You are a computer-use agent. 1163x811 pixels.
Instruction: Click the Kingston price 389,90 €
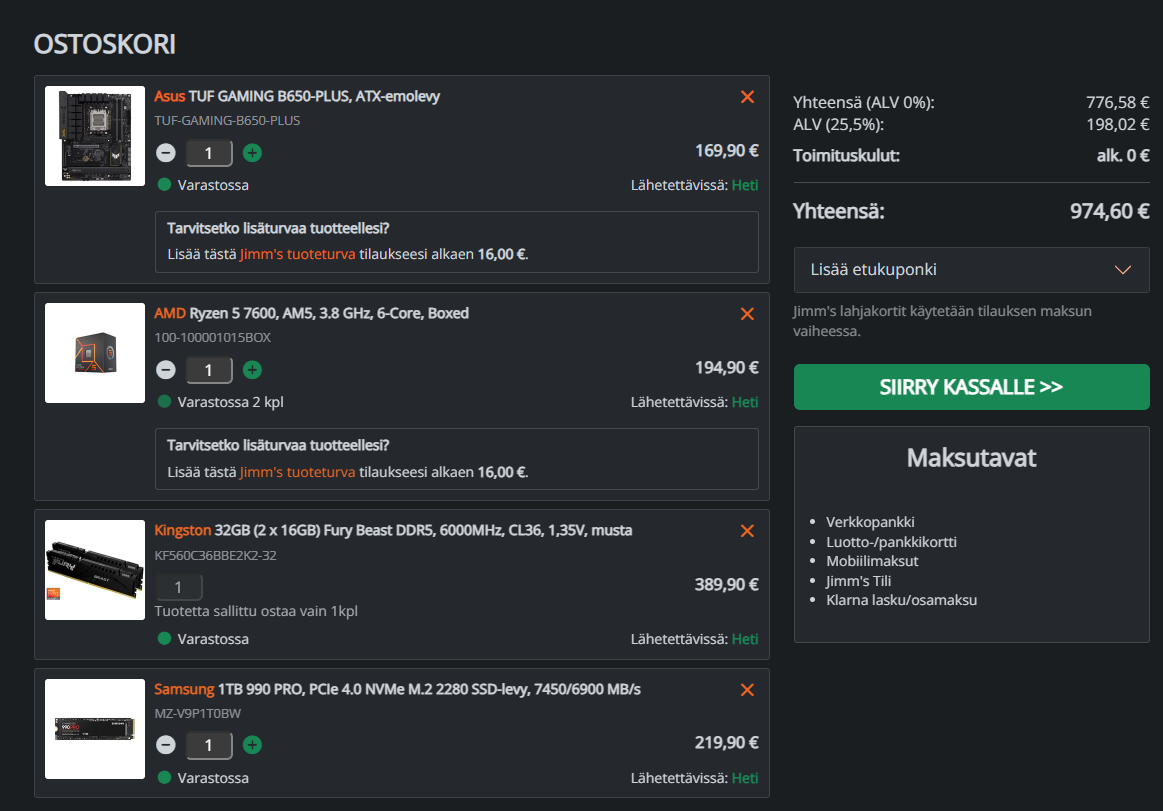pyautogui.click(x=726, y=585)
